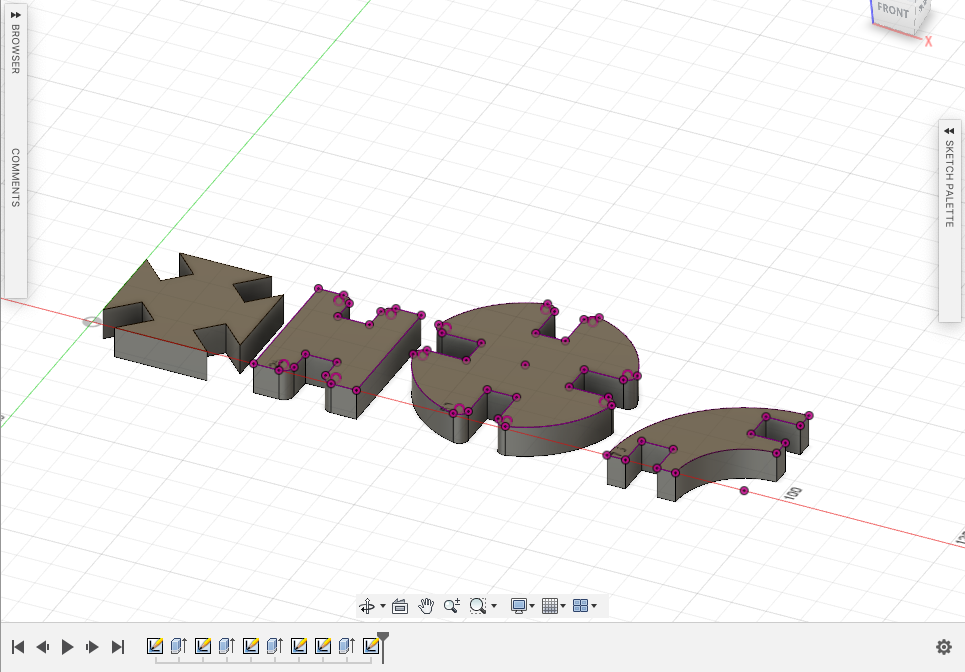The image size is (965, 672).
Task: Select the second extrude feature in timeline
Action: (x=226, y=646)
